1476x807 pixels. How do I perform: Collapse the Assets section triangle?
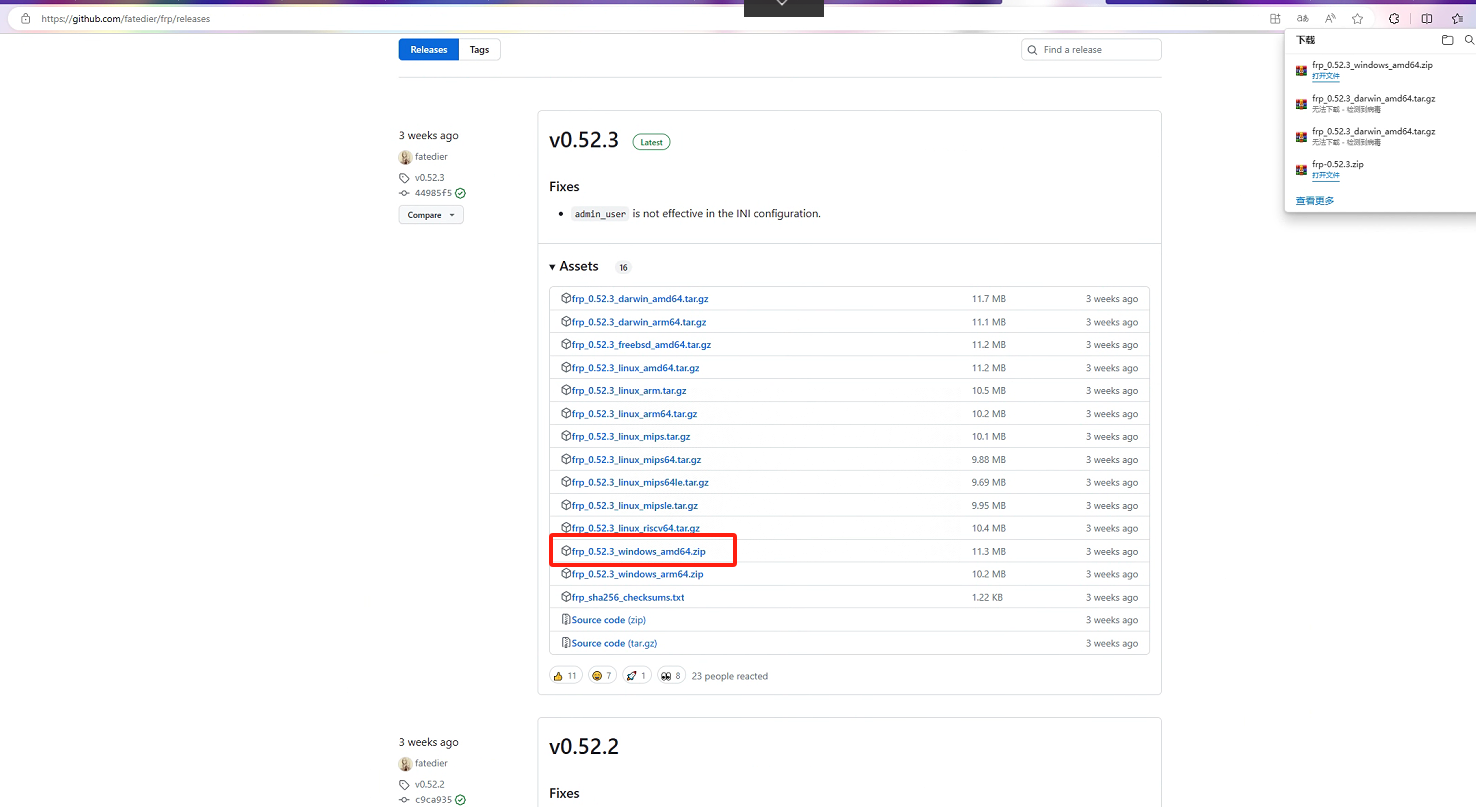pos(552,267)
